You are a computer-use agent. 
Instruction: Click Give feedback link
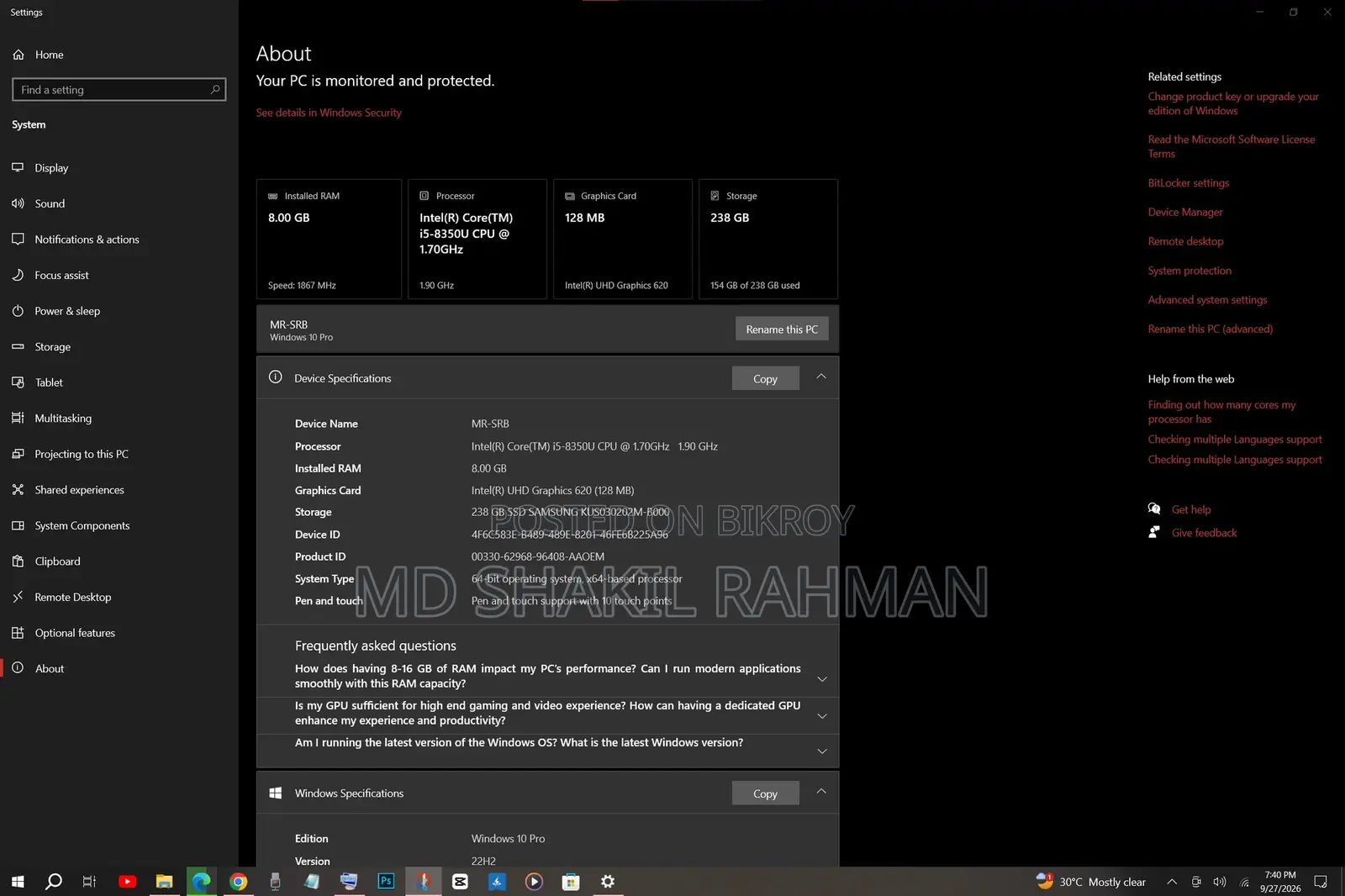[x=1204, y=533]
